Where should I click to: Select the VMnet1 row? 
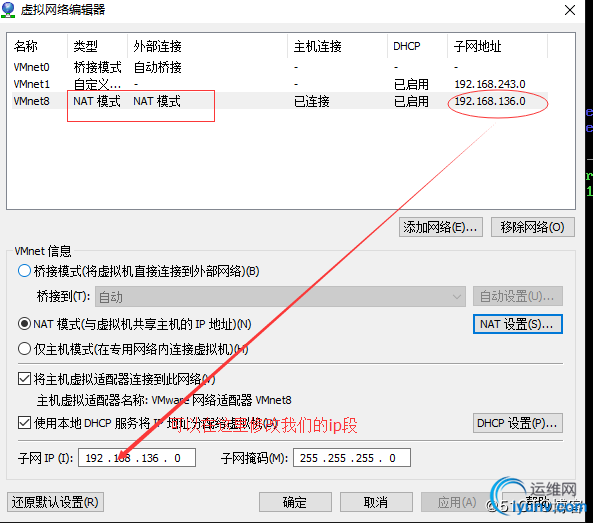point(280,84)
